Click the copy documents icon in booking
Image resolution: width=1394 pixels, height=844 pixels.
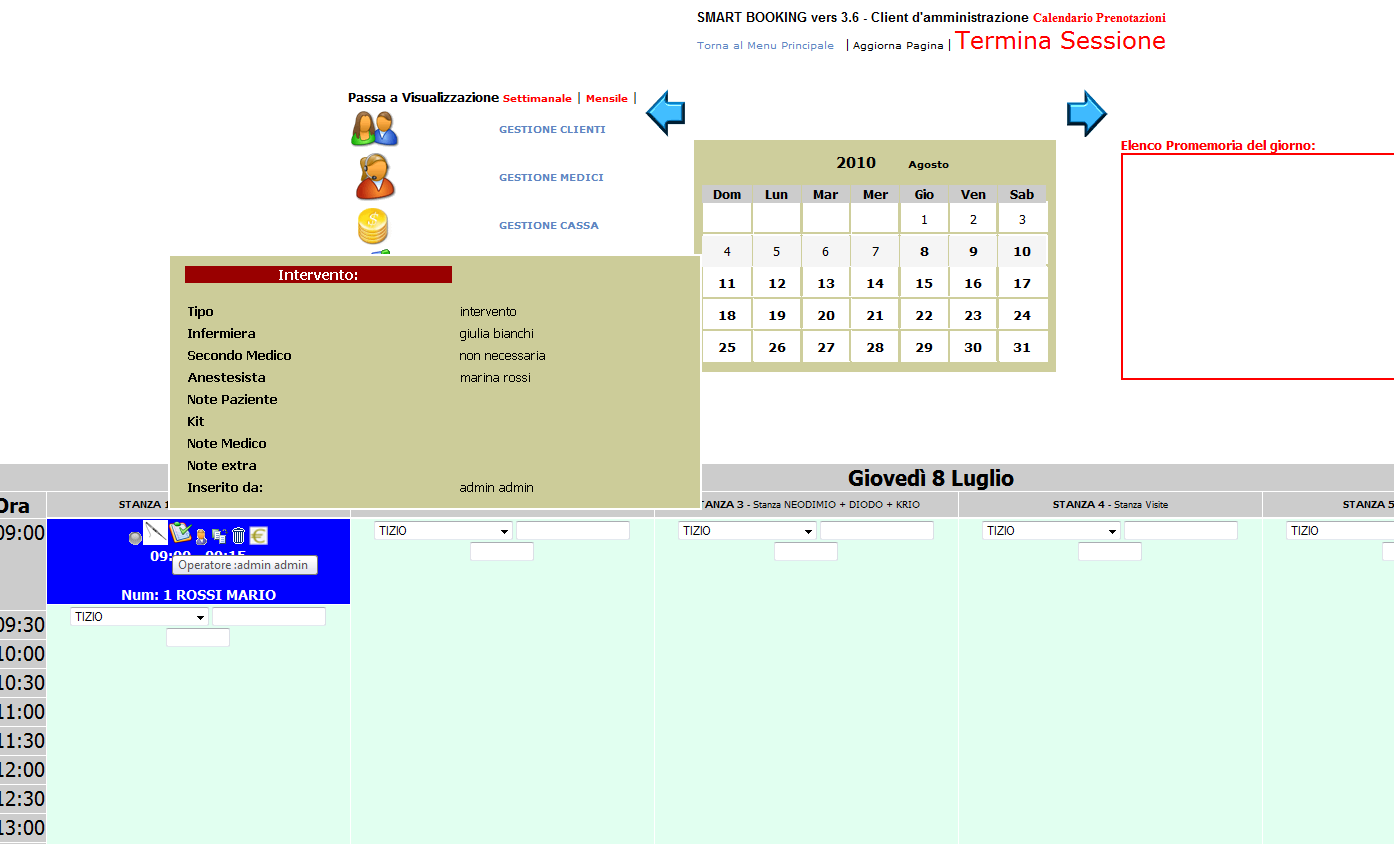click(x=219, y=537)
